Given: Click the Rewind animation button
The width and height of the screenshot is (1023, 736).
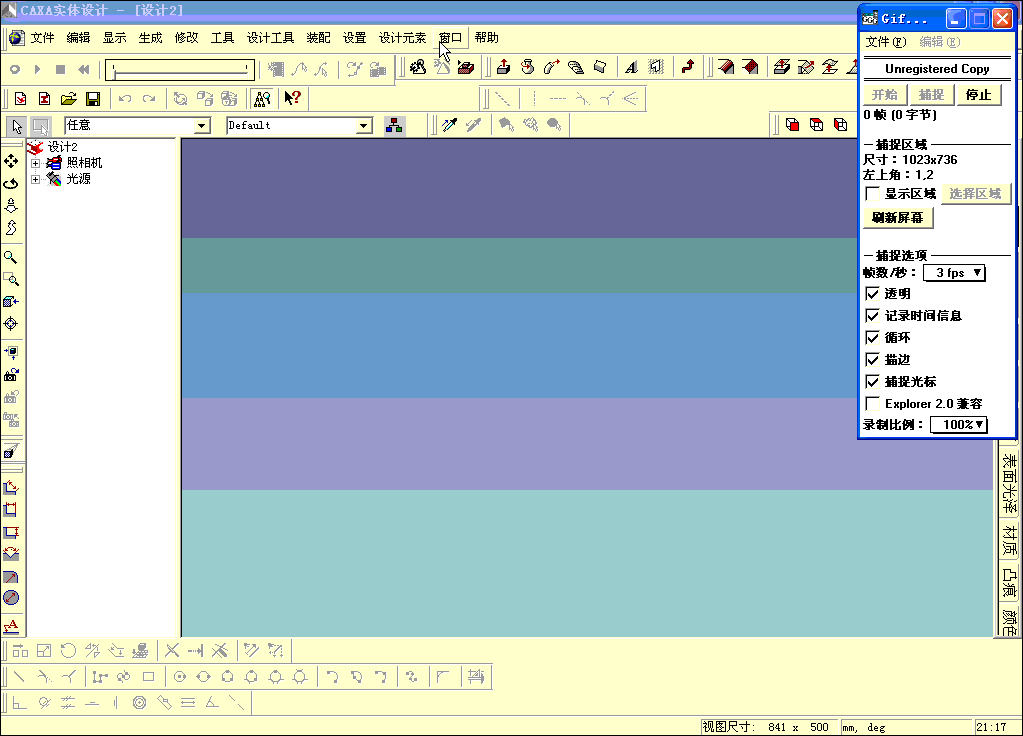Looking at the screenshot, I should pyautogui.click(x=84, y=69).
